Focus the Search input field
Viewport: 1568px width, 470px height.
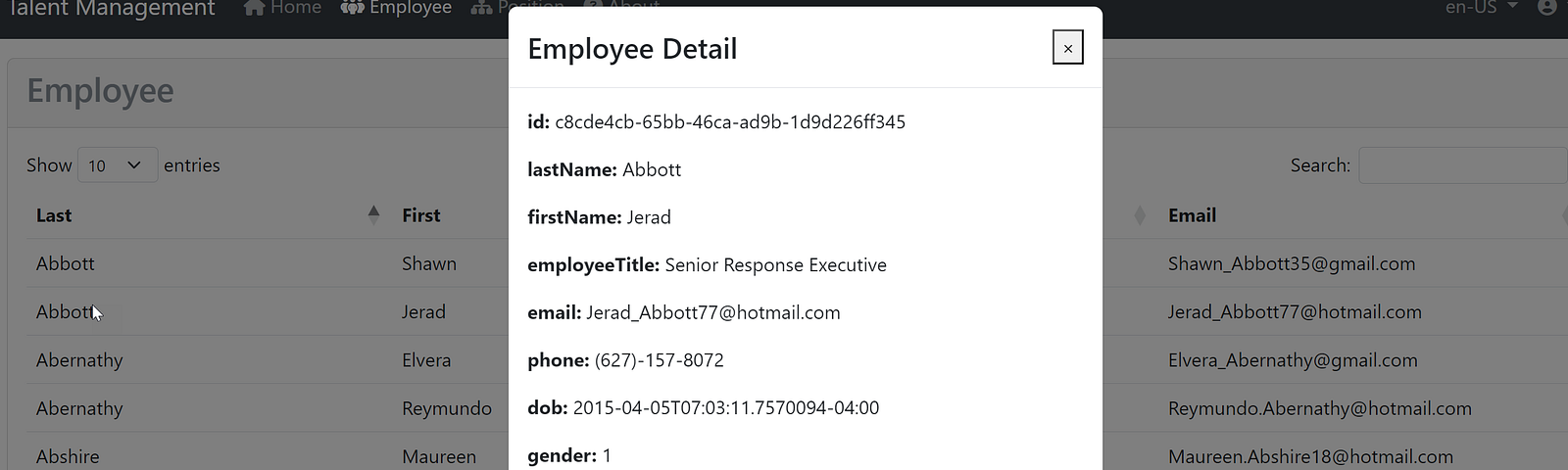1463,165
